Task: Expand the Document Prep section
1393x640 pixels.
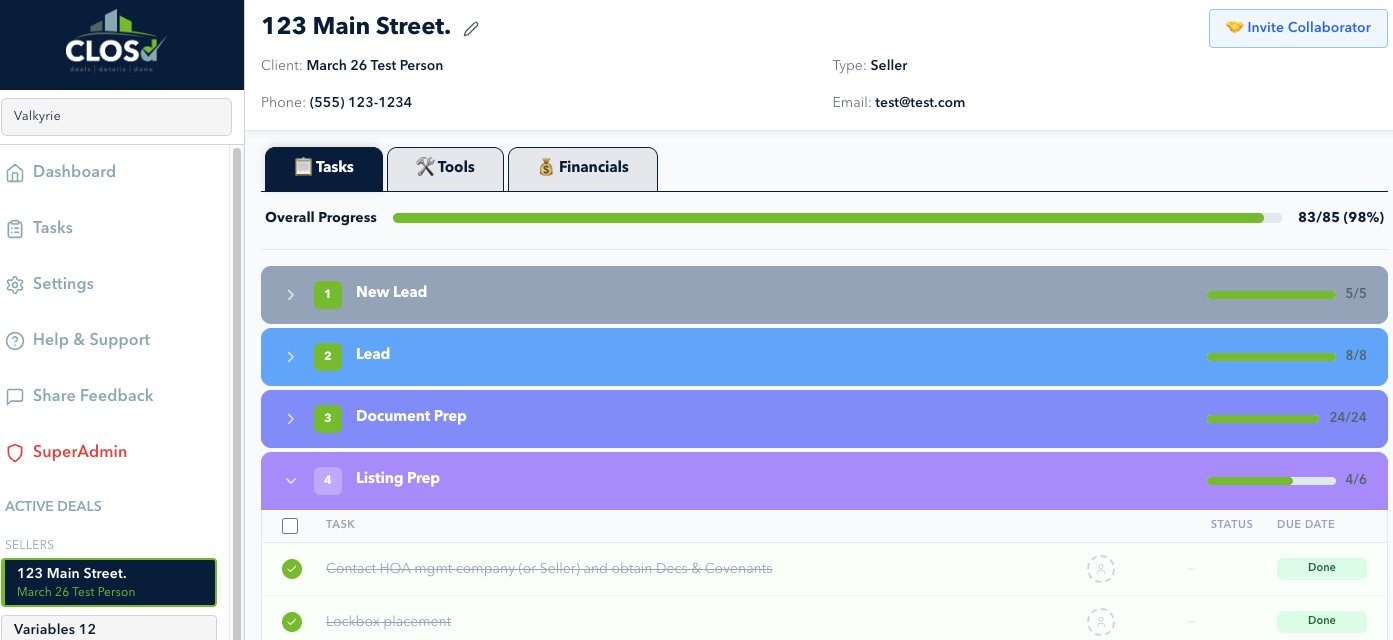Action: click(x=290, y=419)
